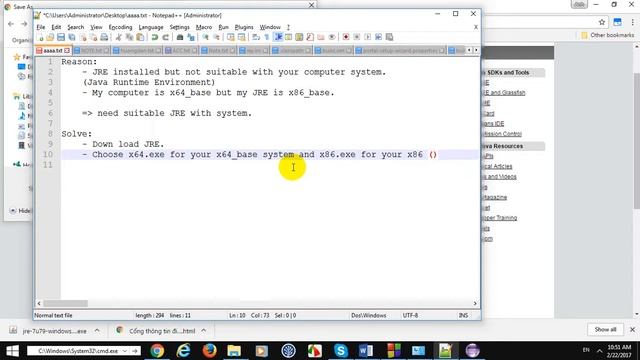
Task: Toggle the Monitoring eye toolbar icon
Action: tap(331, 38)
